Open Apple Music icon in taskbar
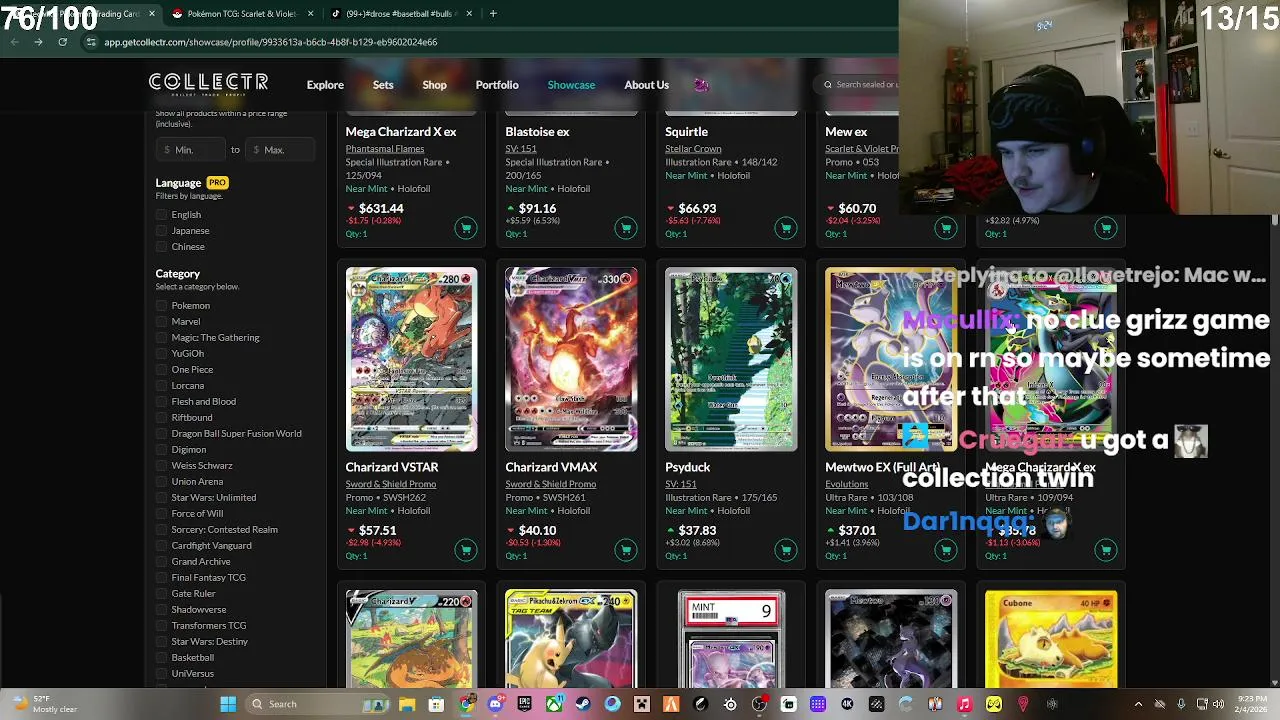The height and width of the screenshot is (720, 1280). [964, 704]
